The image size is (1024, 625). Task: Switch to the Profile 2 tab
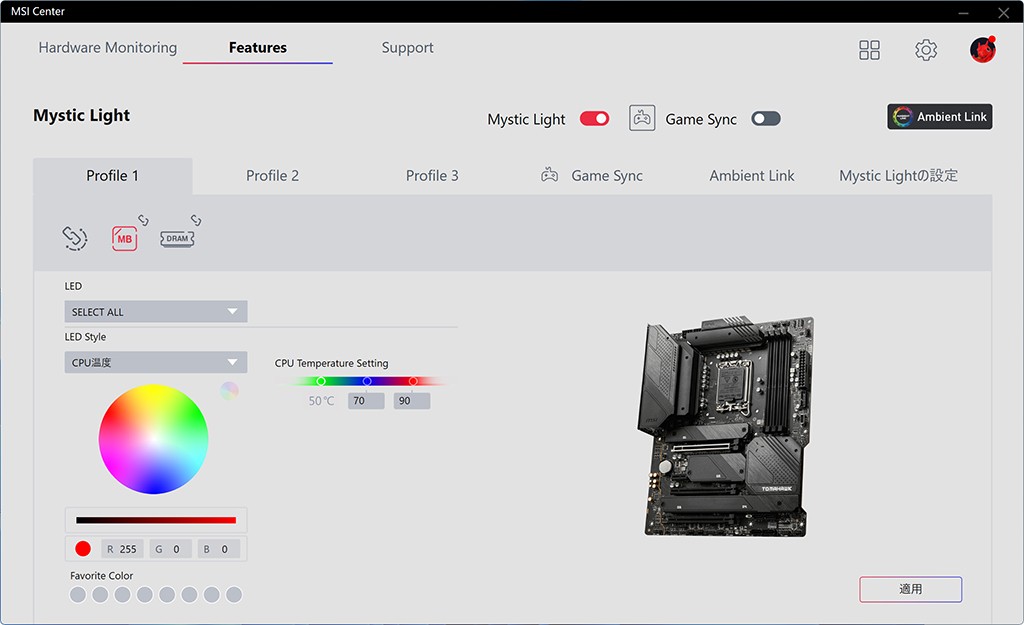click(272, 176)
